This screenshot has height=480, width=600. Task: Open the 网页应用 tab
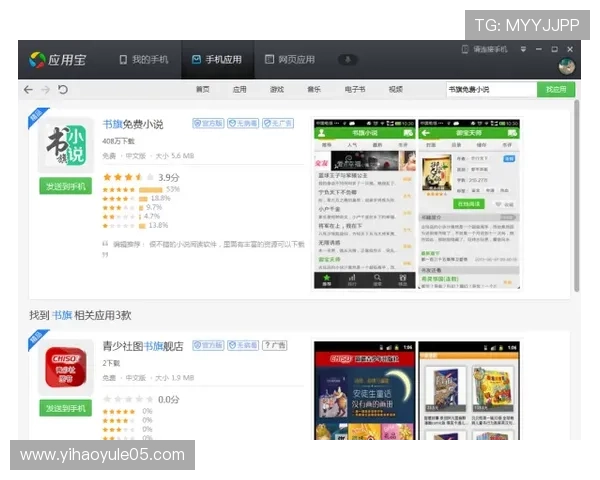click(290, 60)
